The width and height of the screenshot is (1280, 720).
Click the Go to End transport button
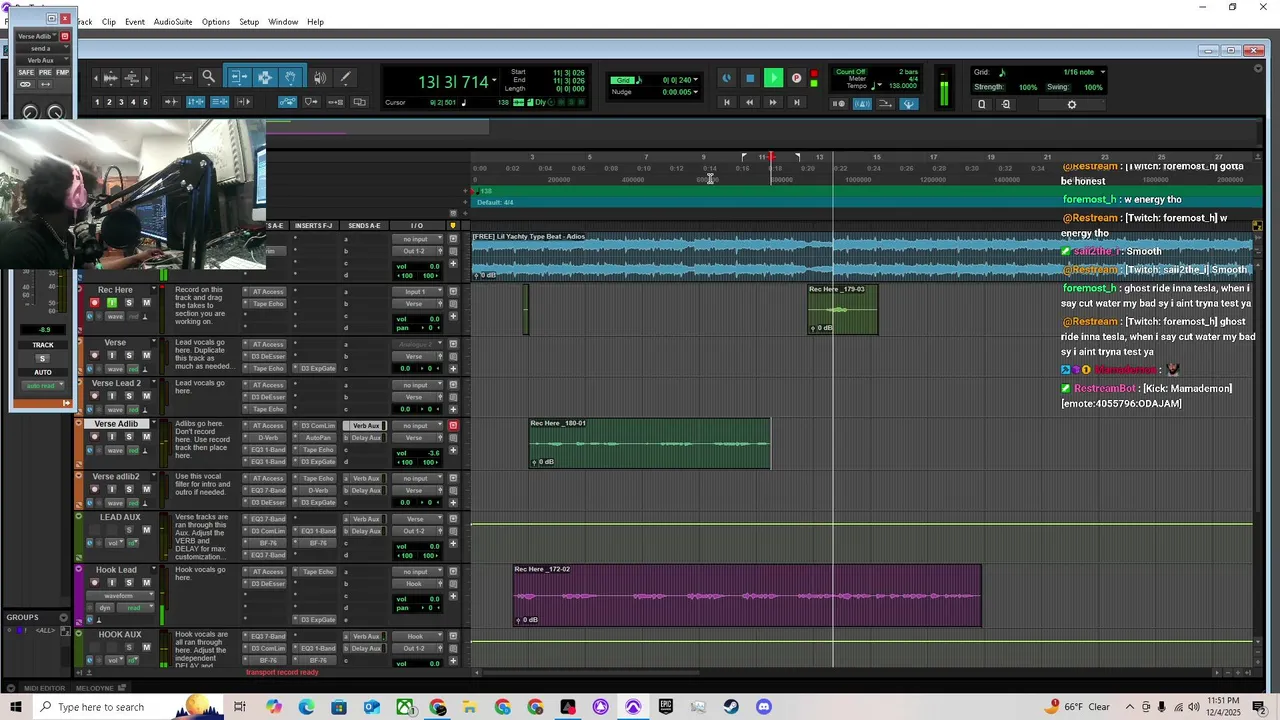(796, 102)
